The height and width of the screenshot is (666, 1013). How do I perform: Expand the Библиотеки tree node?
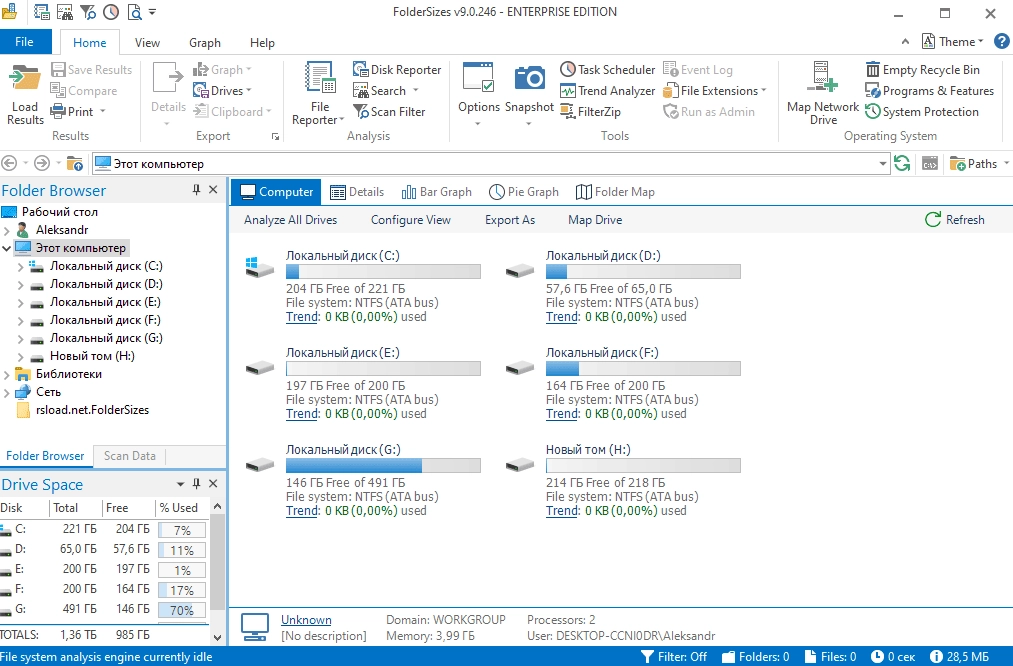(6, 375)
